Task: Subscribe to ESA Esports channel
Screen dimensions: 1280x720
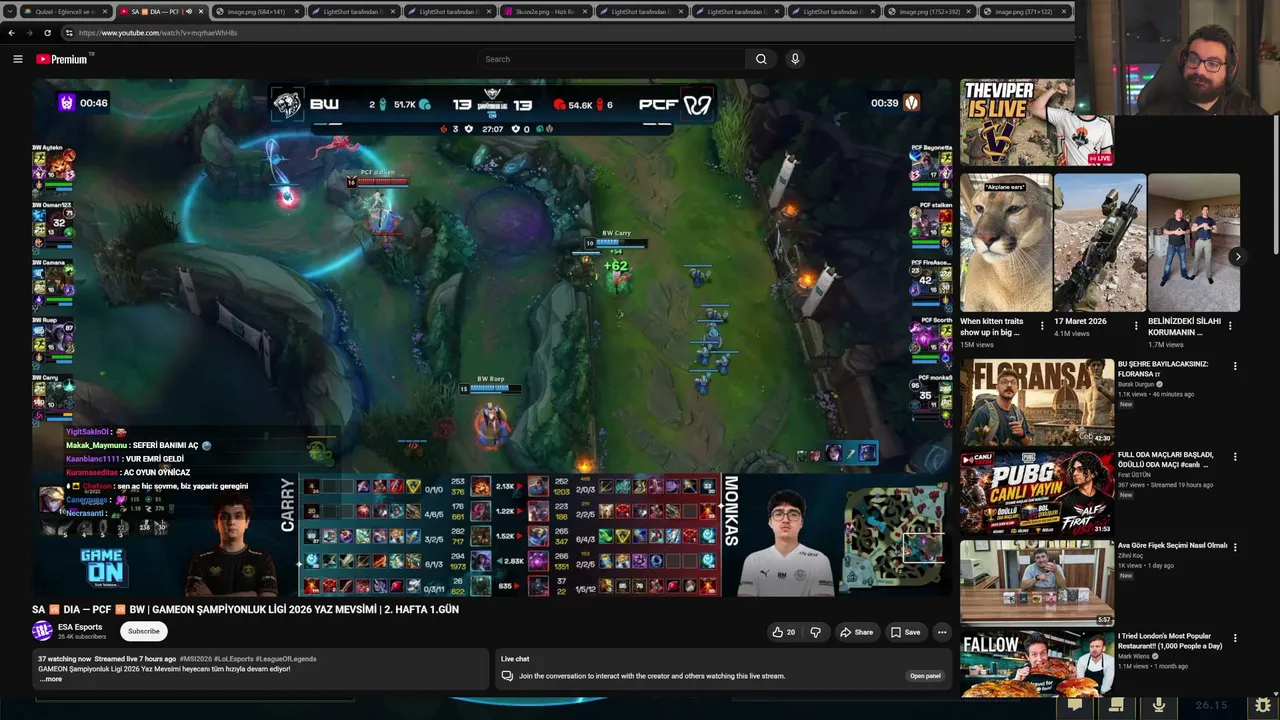Action: [x=143, y=631]
